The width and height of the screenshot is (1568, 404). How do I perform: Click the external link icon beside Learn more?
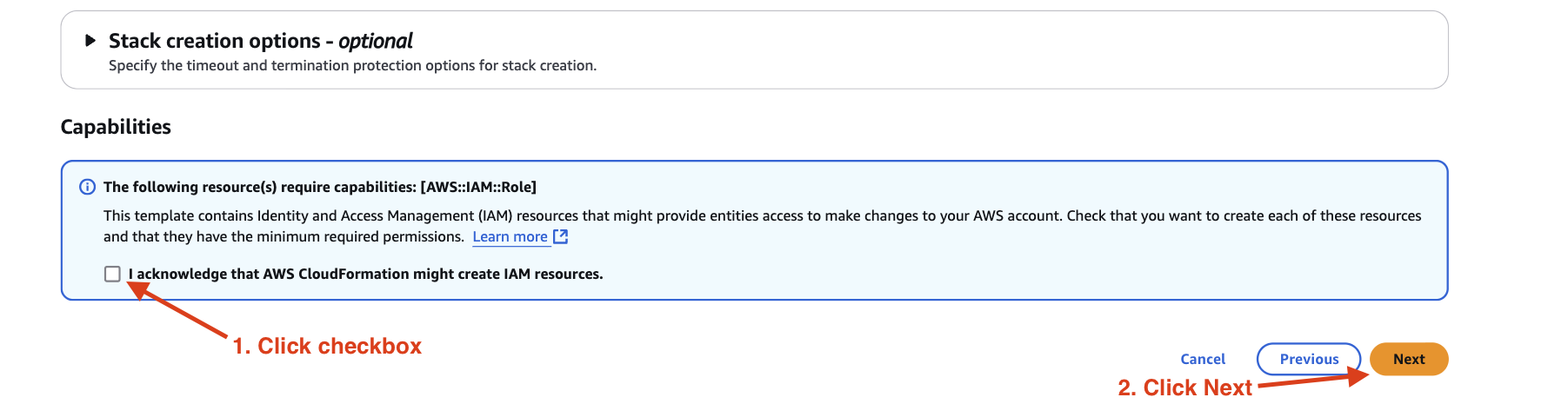click(561, 236)
